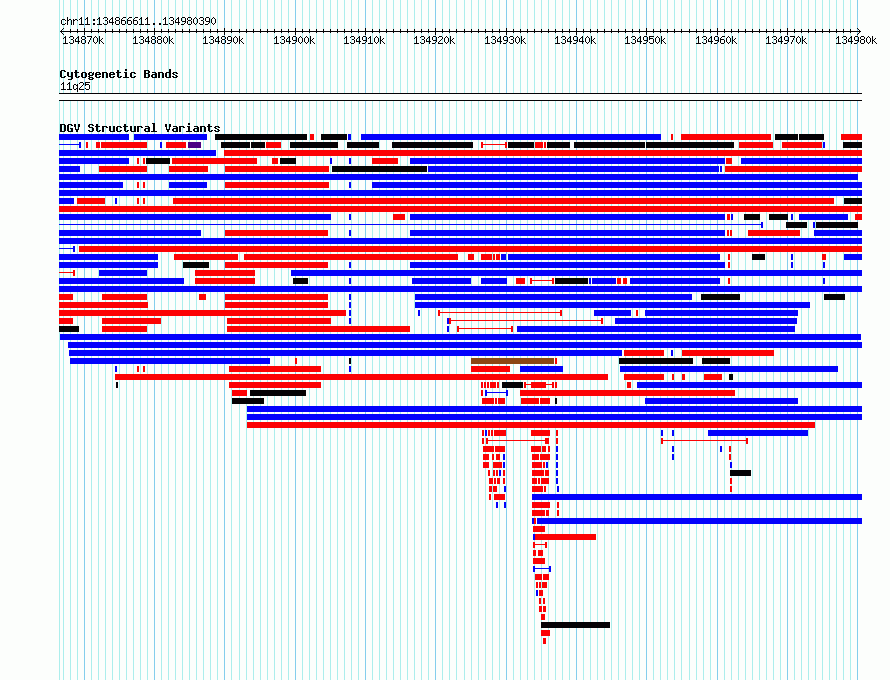Select the red bracketed variant spanning 134952k to 134964k
Viewport: 890px width, 680px height.
(x=704, y=440)
